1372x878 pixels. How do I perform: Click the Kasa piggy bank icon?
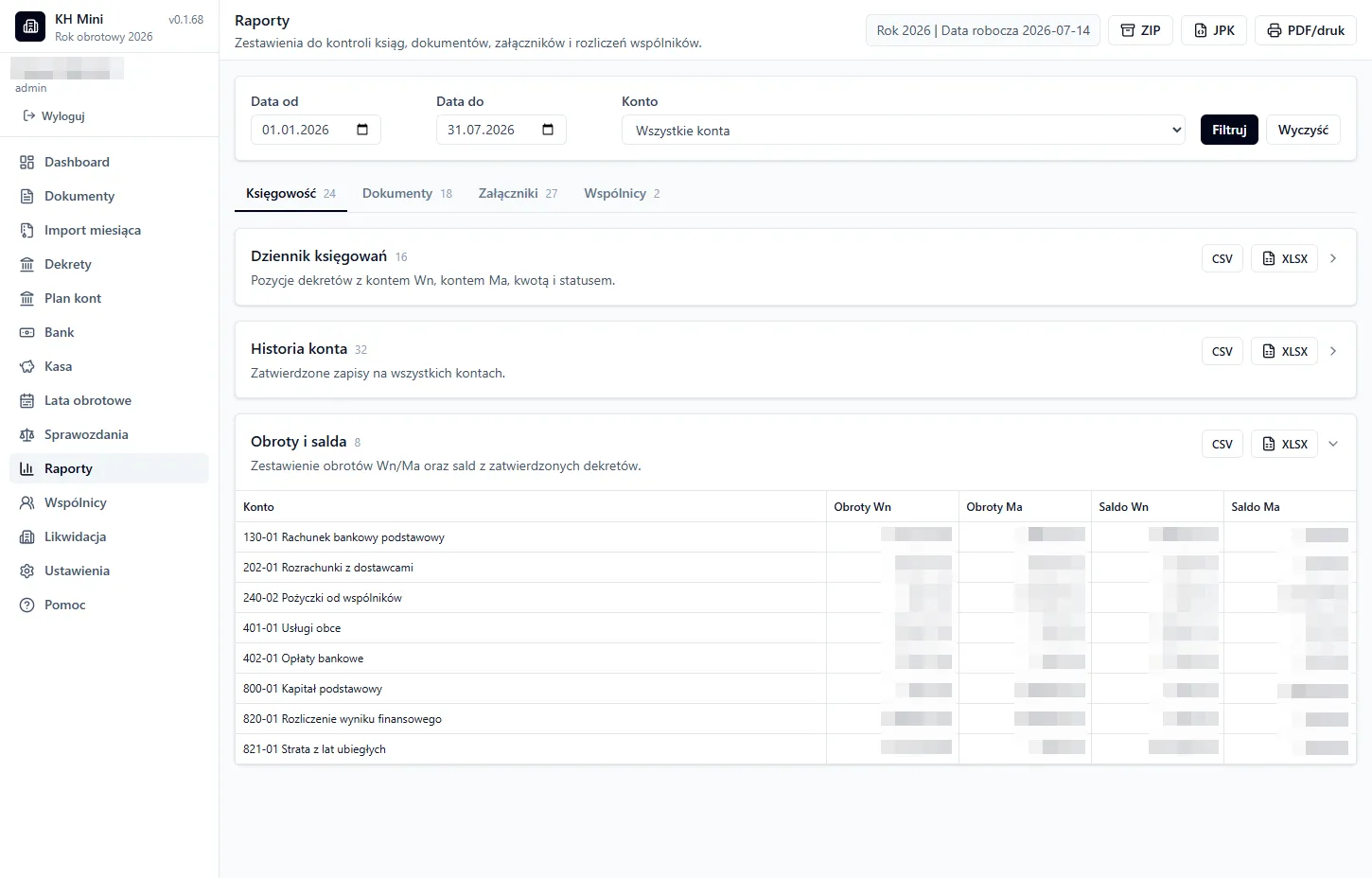point(26,366)
